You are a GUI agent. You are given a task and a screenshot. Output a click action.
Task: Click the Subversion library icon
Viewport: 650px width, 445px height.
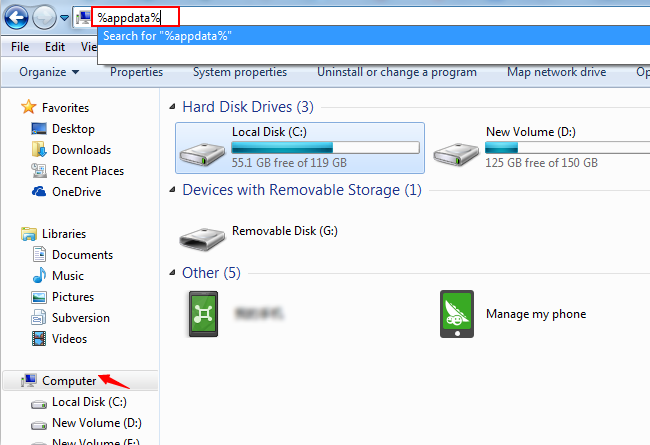click(x=39, y=317)
